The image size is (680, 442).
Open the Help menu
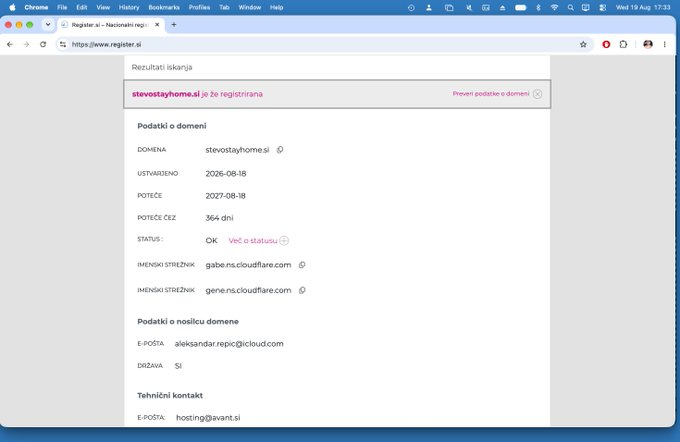(276, 7)
